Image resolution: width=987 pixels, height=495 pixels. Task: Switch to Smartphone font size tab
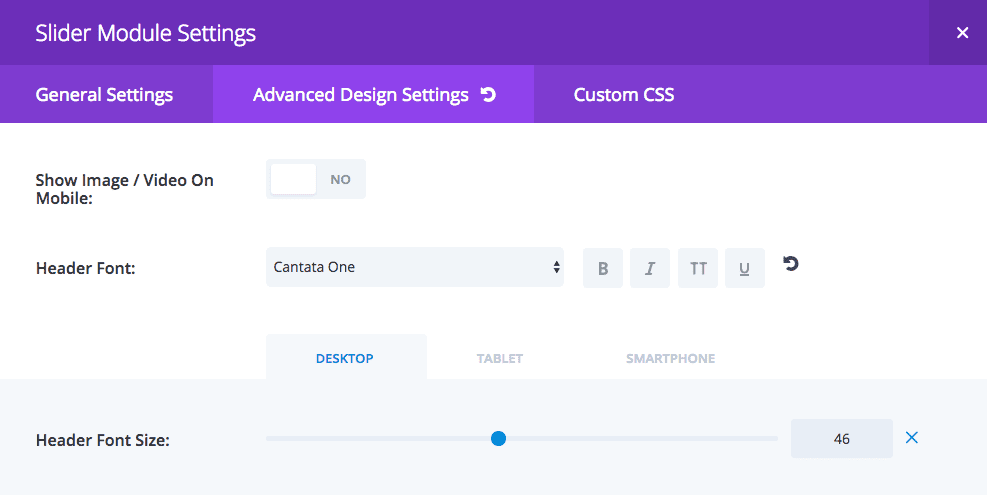[670, 358]
